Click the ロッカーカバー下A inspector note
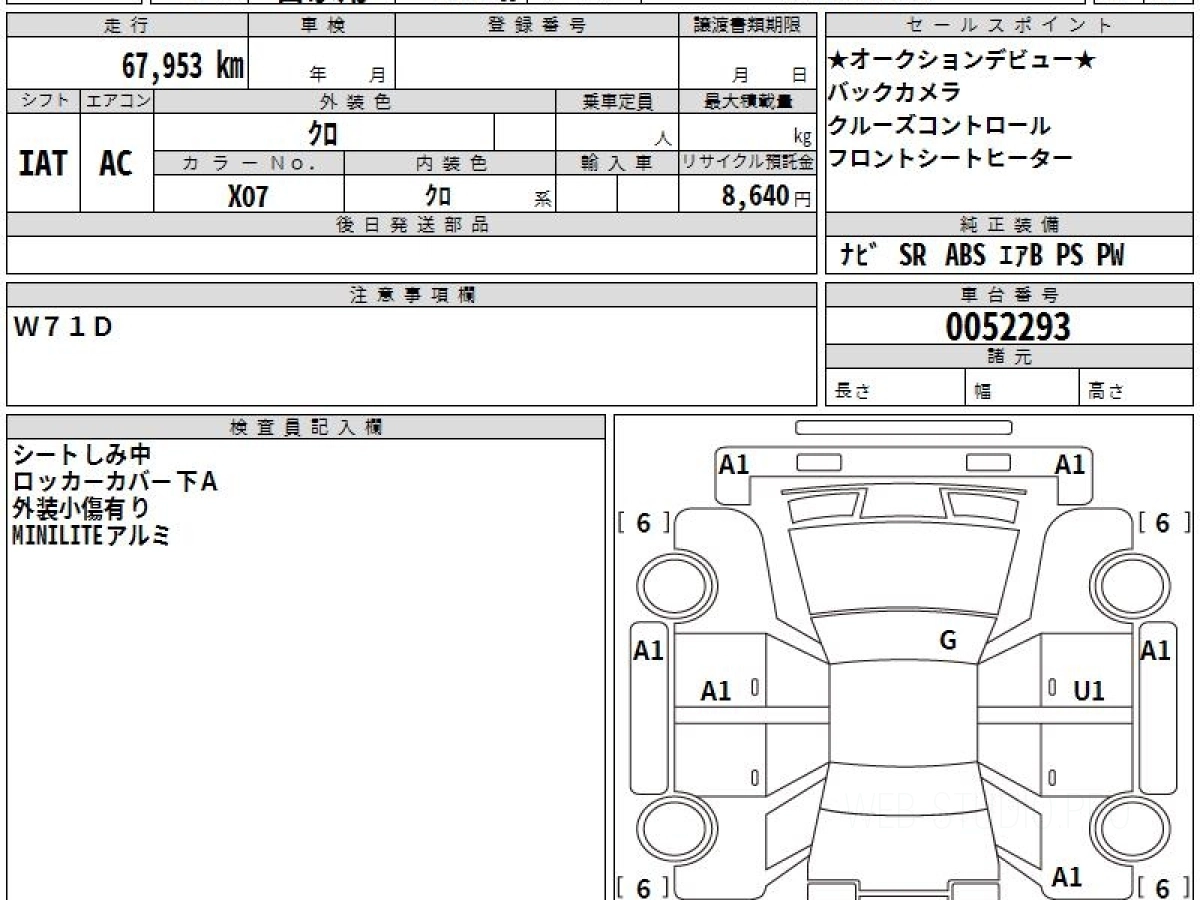The image size is (1200, 900). pyautogui.click(x=115, y=482)
